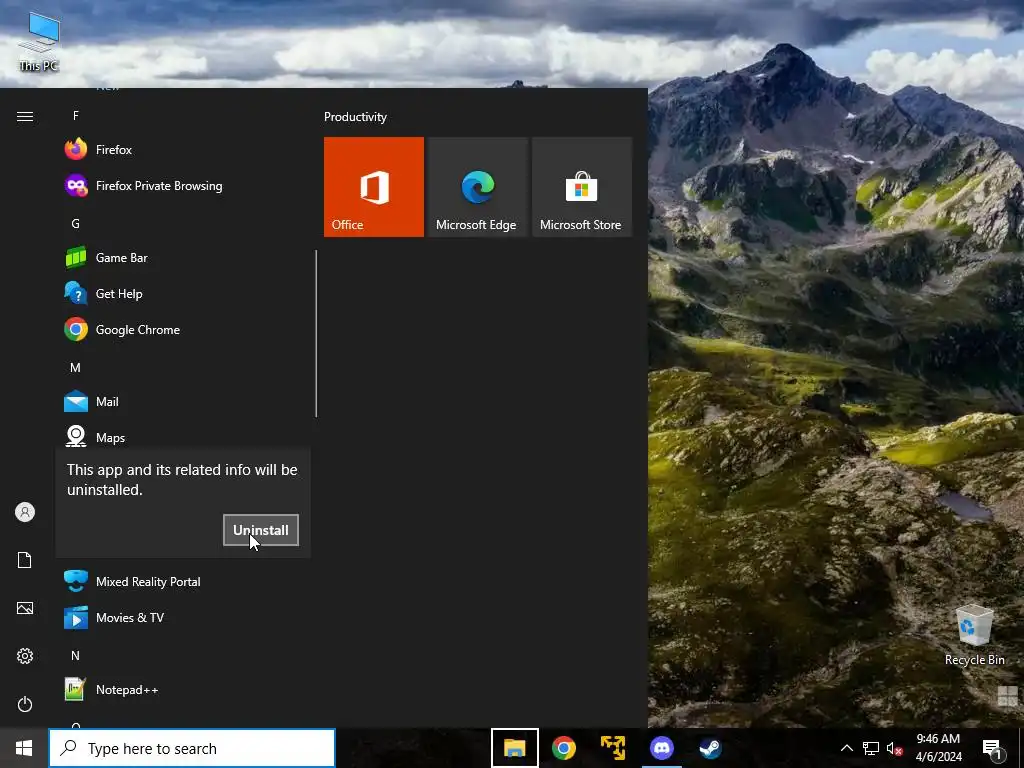Click the Power icon in Start
This screenshot has width=1024, height=768.
pos(25,704)
